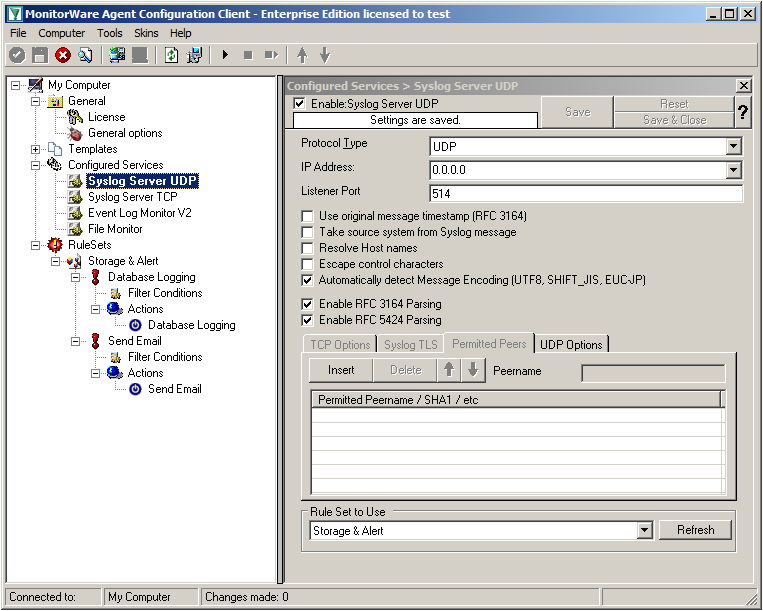
Task: Uncheck Automatically detect Message Encoding
Action: (307, 280)
